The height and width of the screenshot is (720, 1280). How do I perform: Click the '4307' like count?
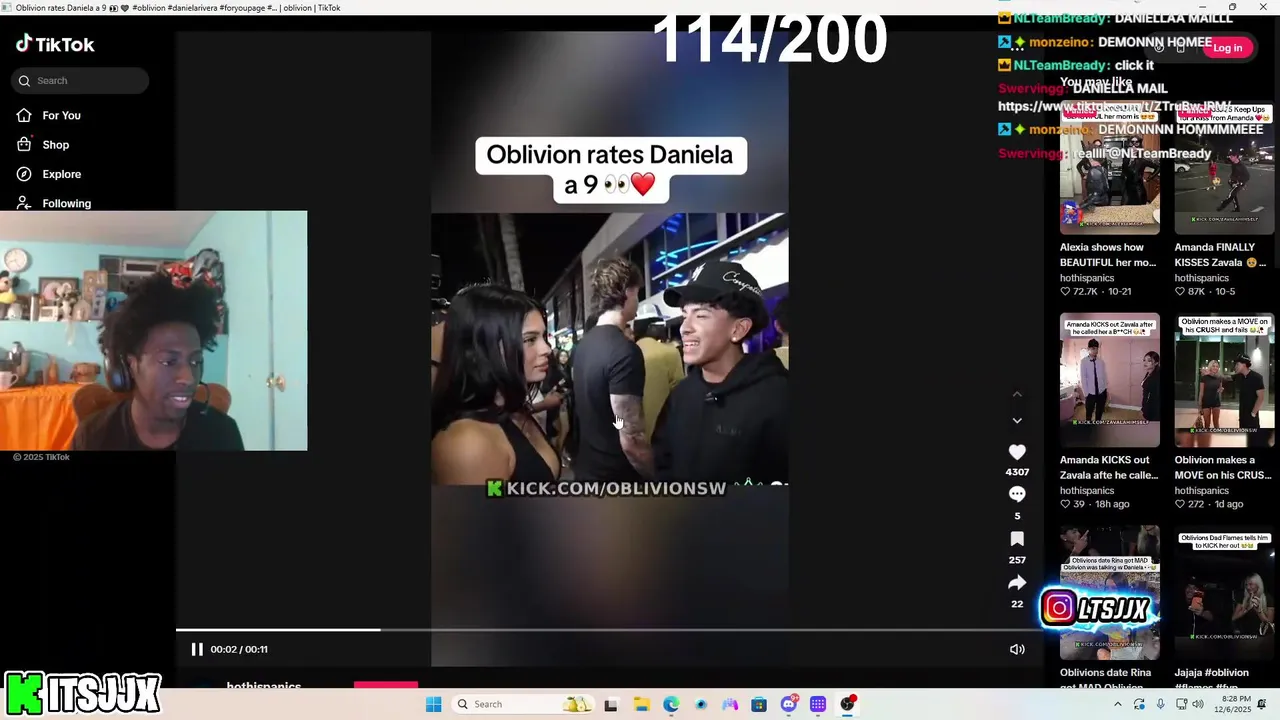1017,472
